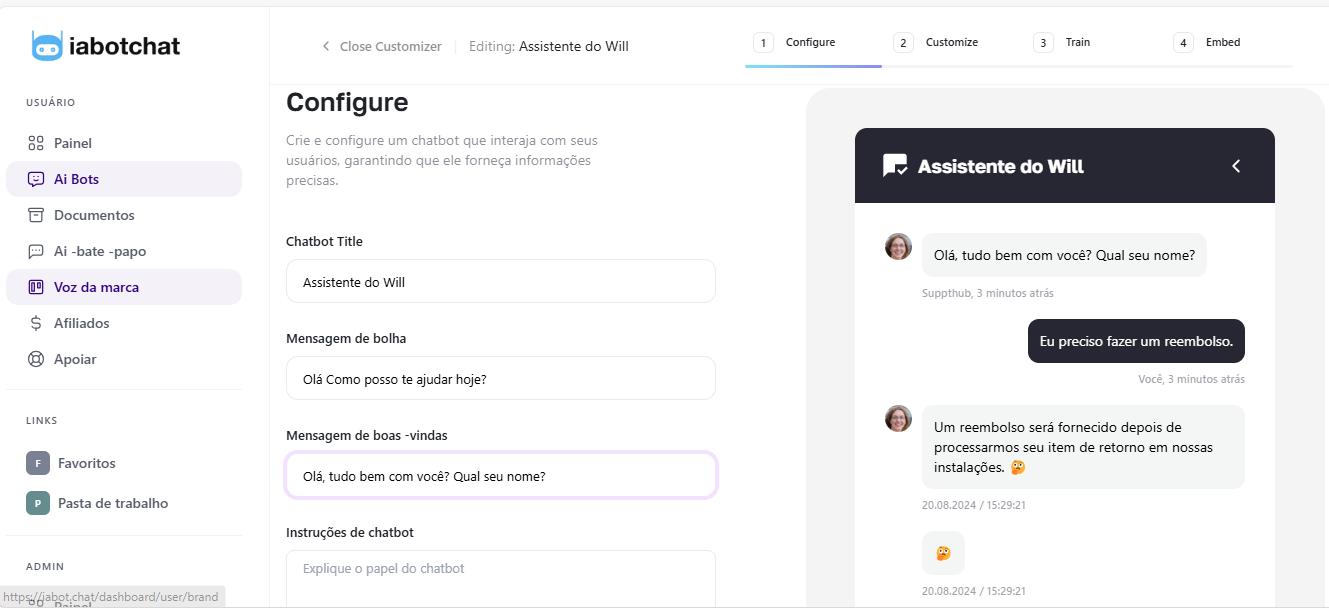Open Ai -bate -papo speech bubble icon
Screen dimensions: 1329x608
[36, 251]
